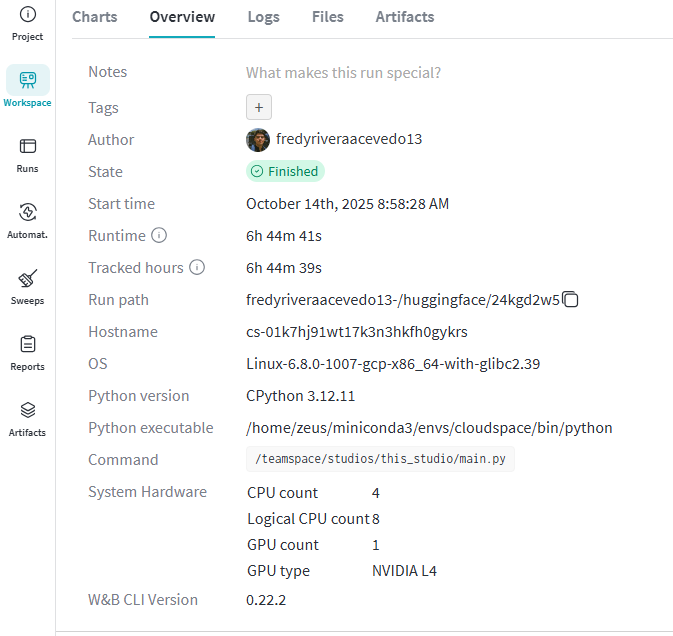Click the command /teamspace/studios/this_studio/main.py
The width and height of the screenshot is (673, 636).
tap(380, 459)
